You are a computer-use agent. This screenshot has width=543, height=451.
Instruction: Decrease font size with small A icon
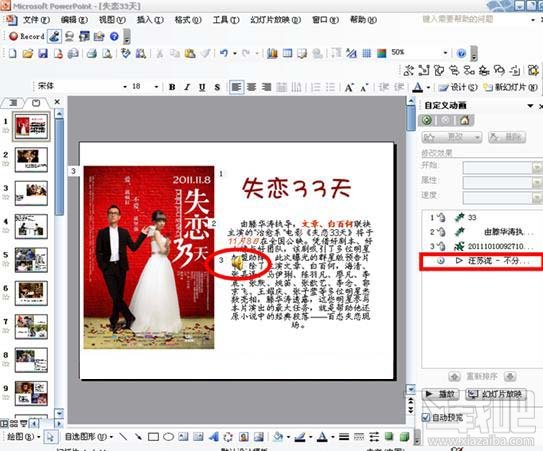[x=364, y=88]
